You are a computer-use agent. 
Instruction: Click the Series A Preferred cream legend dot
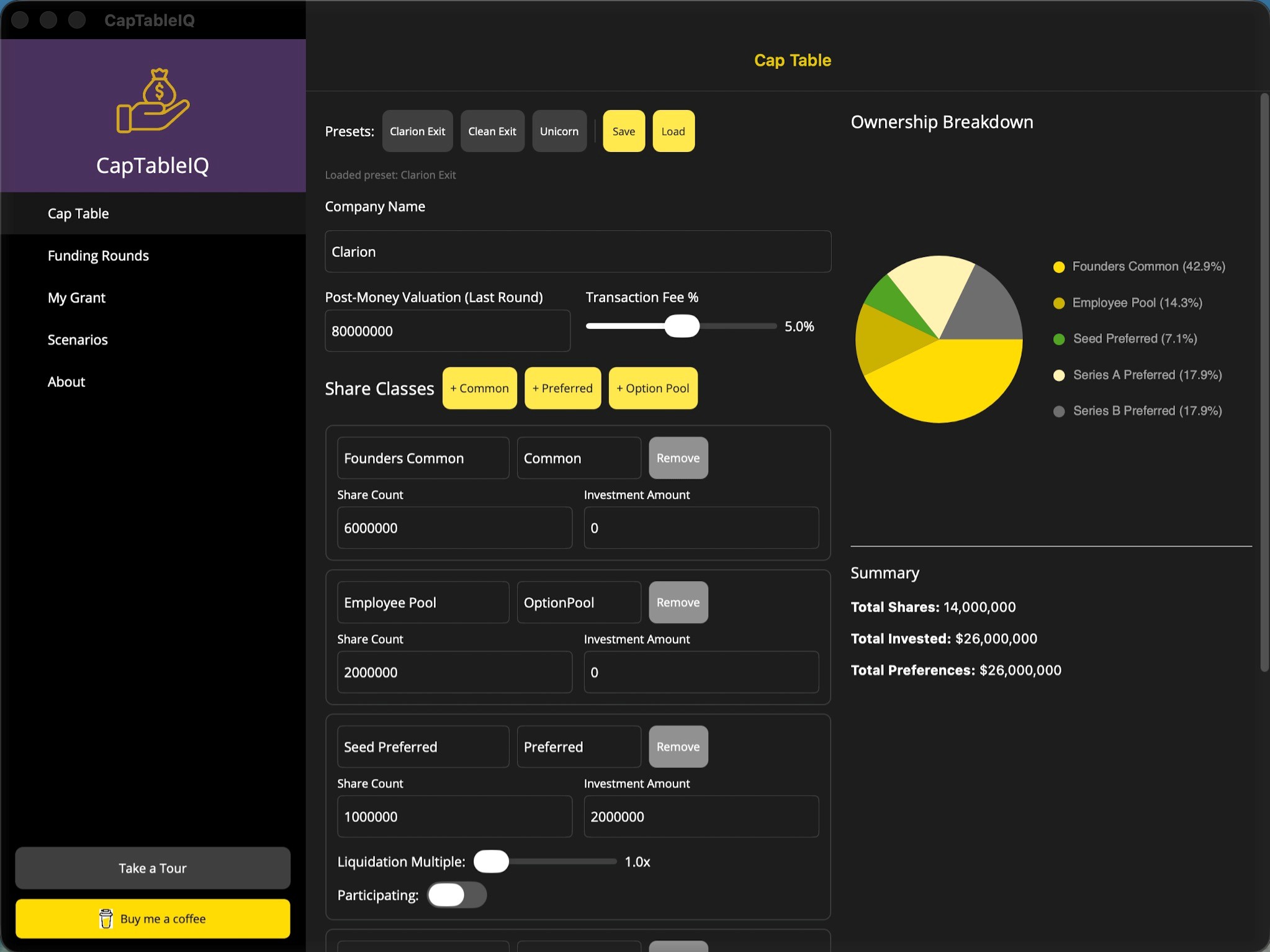tap(1059, 375)
